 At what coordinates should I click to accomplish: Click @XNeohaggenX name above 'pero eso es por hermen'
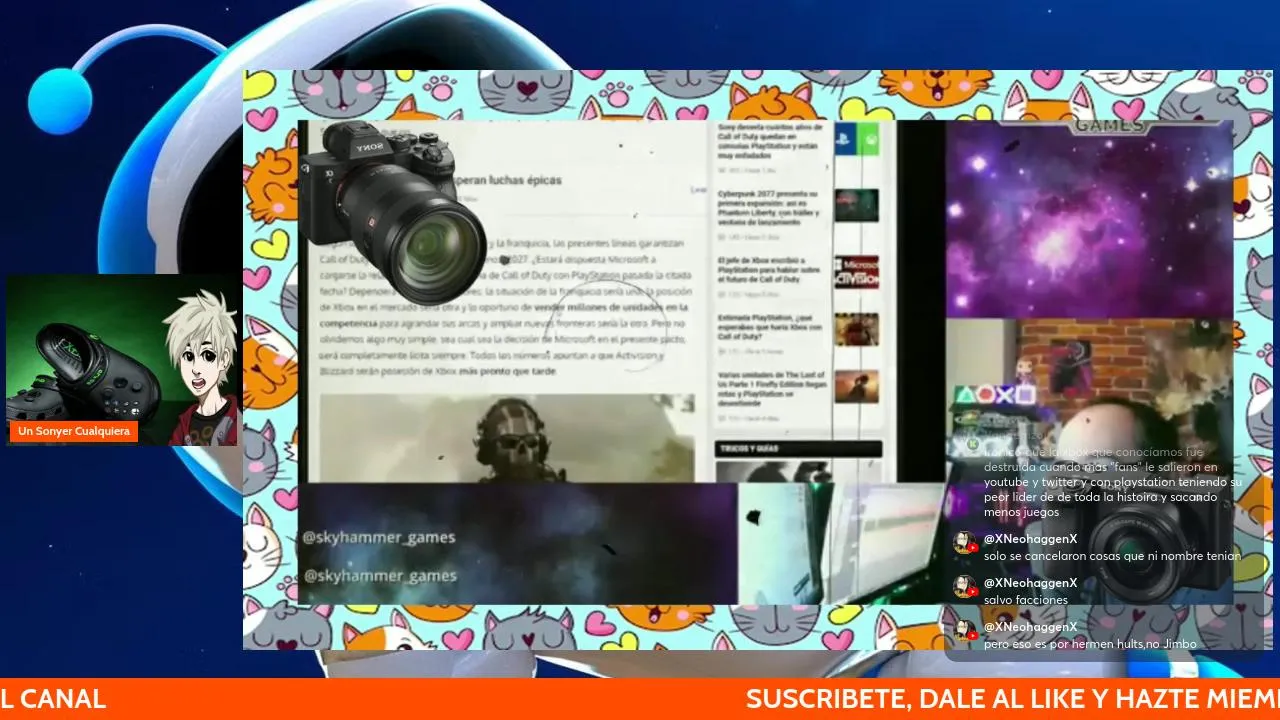(1030, 627)
